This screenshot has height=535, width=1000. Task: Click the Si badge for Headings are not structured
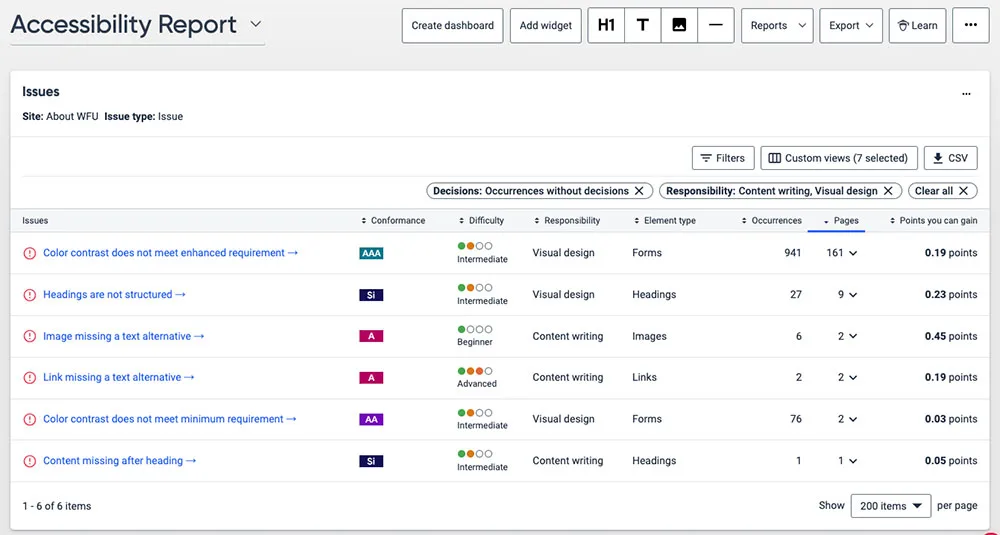click(371, 295)
